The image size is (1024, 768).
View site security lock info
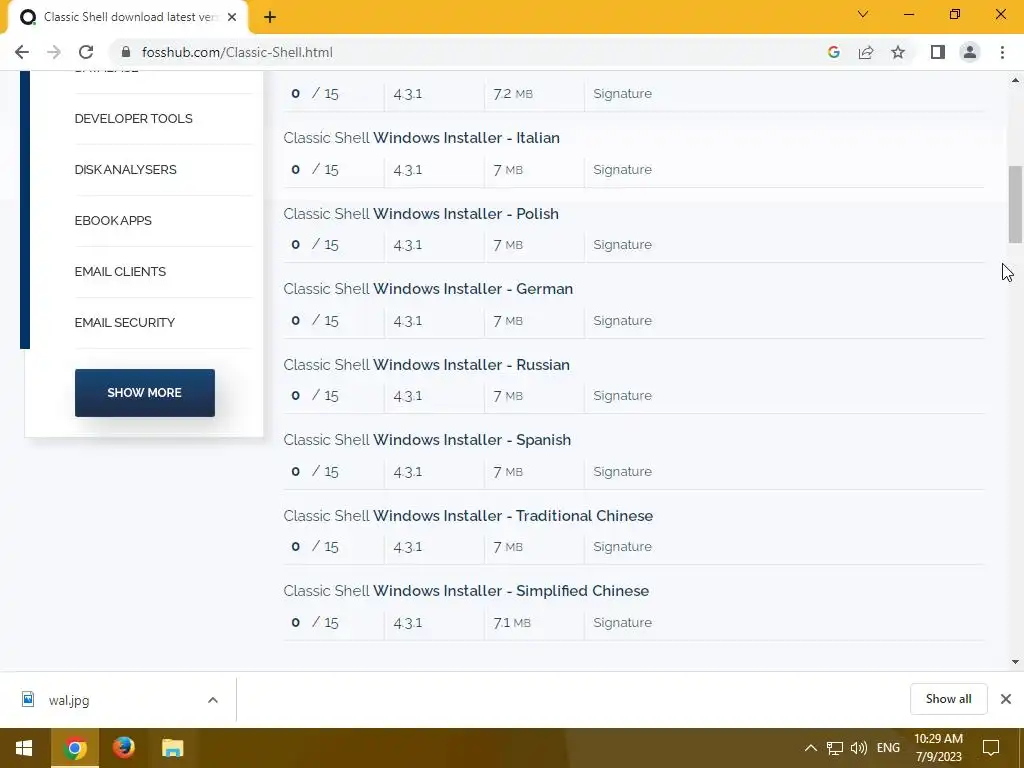[126, 52]
